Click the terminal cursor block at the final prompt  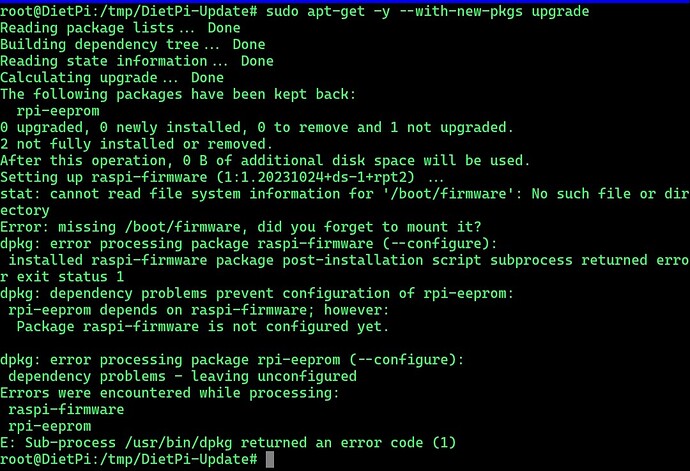point(269,459)
